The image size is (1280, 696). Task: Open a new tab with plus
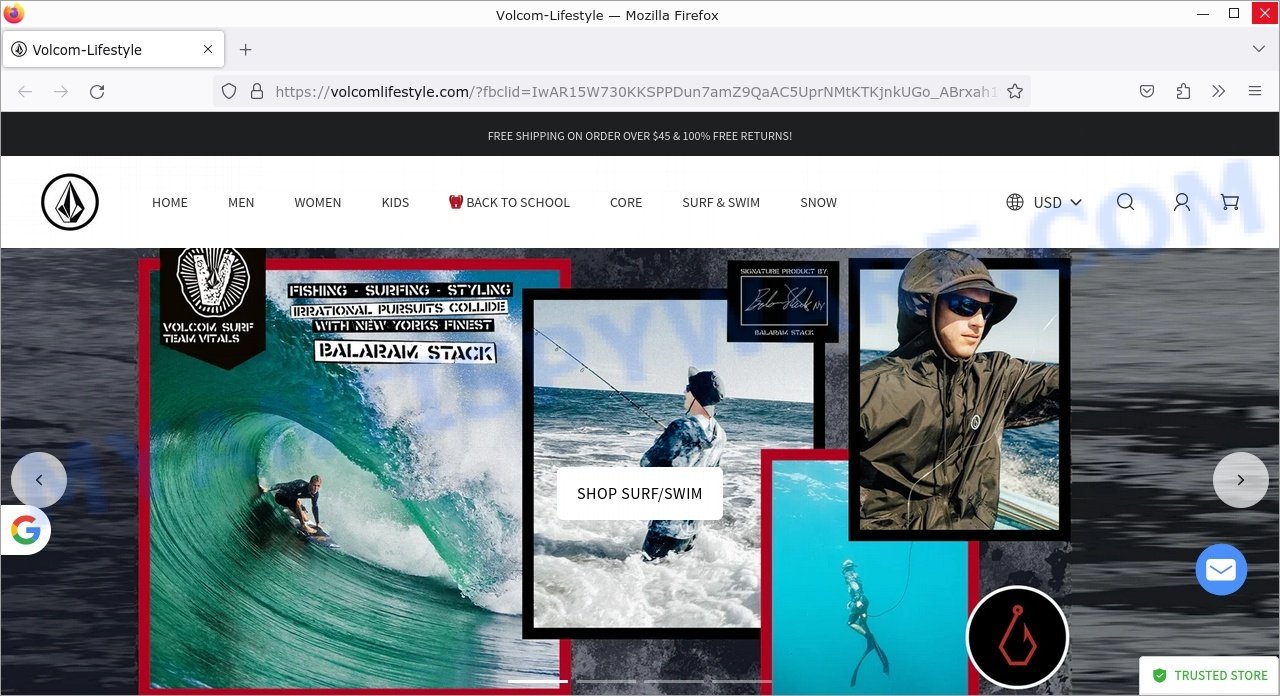[x=245, y=49]
